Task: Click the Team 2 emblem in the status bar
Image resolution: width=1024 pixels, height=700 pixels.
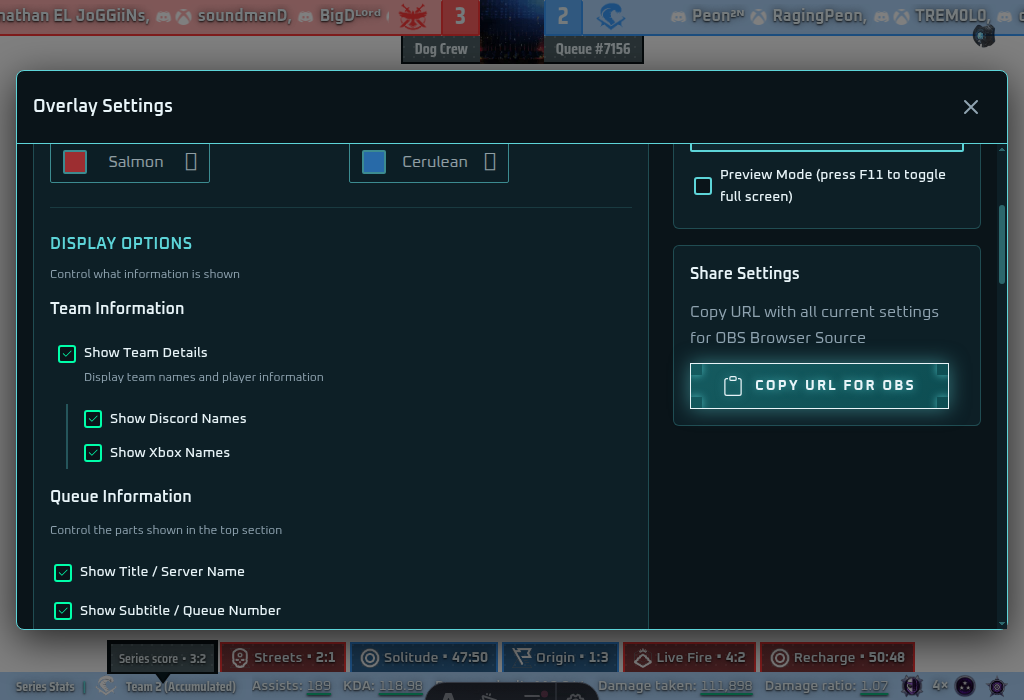Action: coord(107,687)
